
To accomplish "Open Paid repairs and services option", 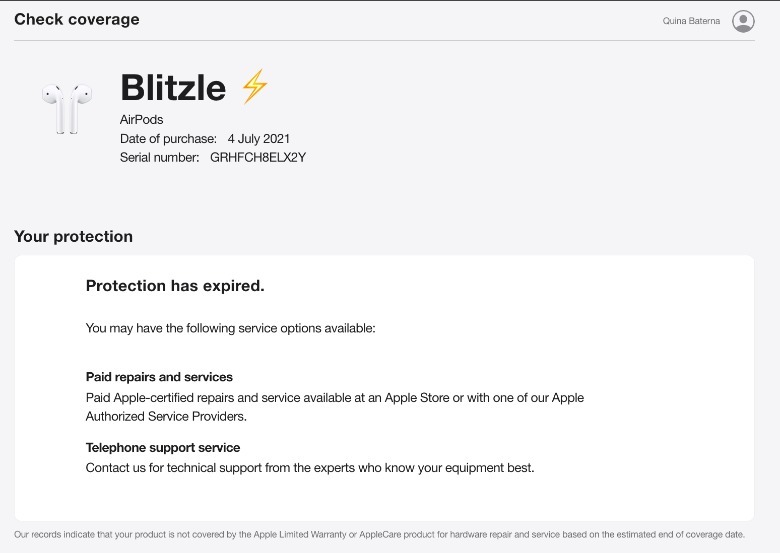I will click(x=159, y=377).
